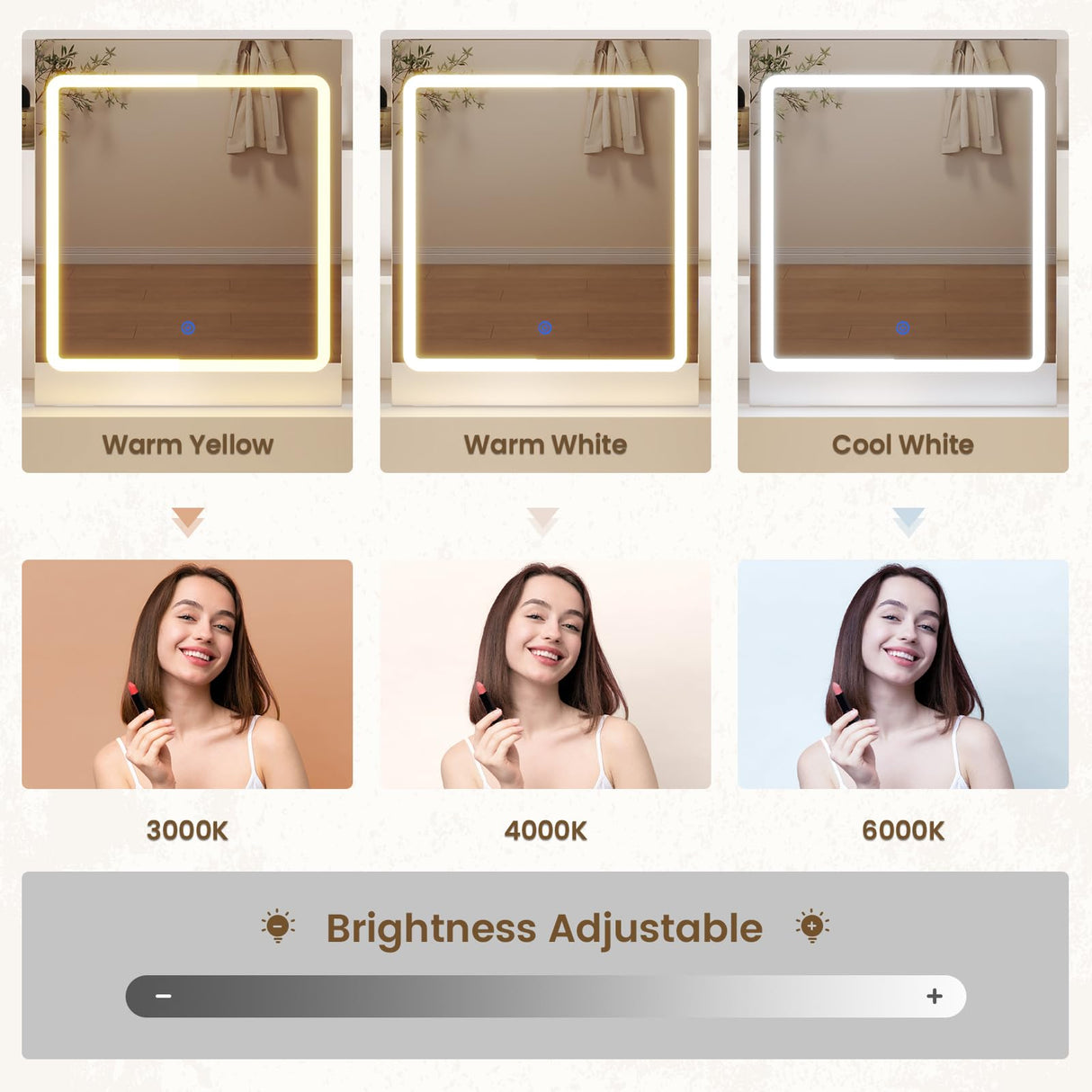Click the light blue arrow below Cool White
The width and height of the screenshot is (1092, 1092).
tap(909, 522)
